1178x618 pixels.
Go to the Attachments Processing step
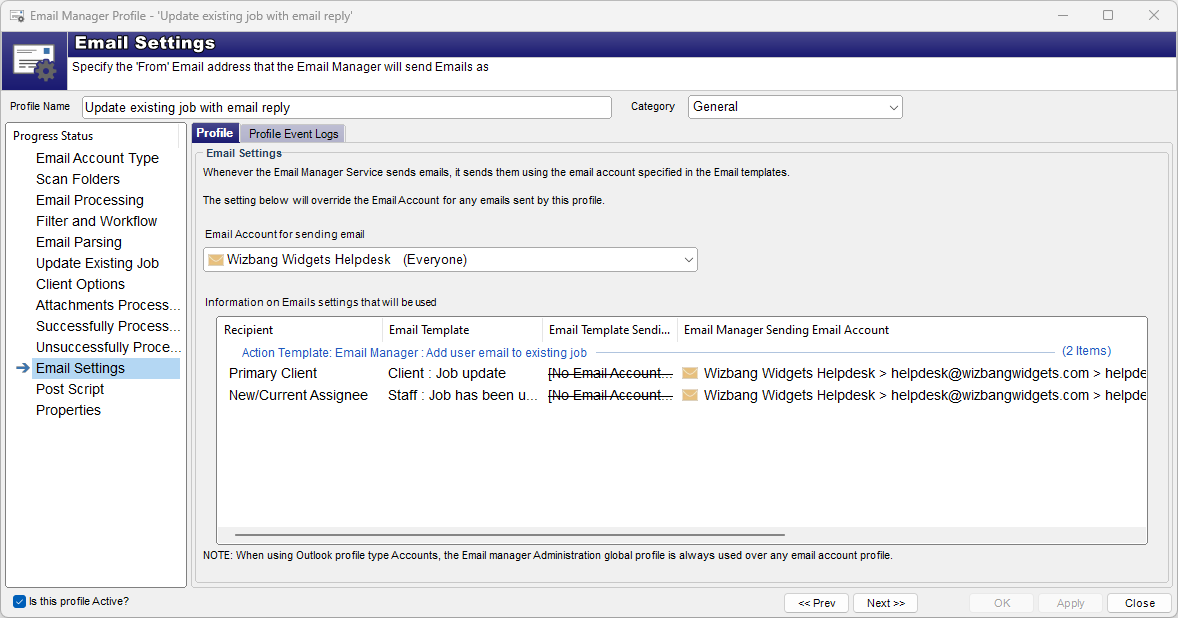(108, 306)
